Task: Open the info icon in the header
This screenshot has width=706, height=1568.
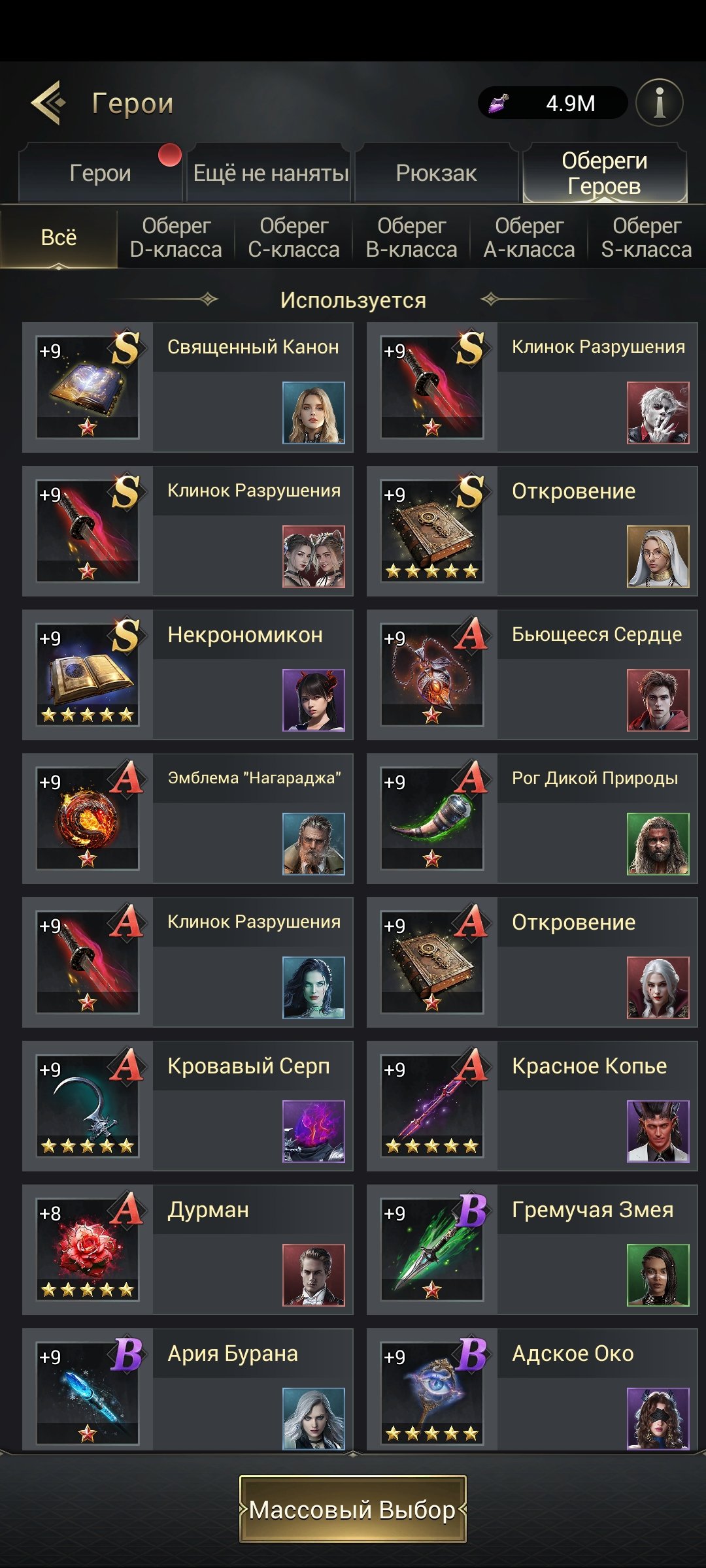Action: (660, 103)
